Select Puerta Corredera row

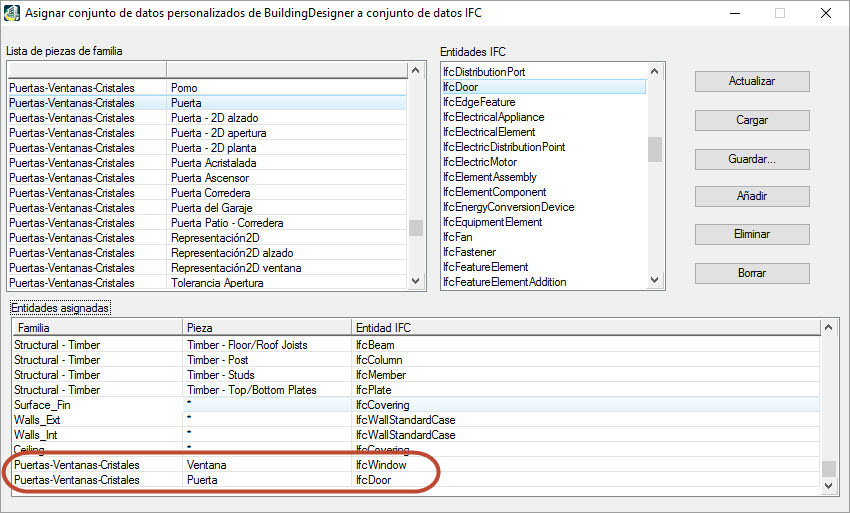207,193
